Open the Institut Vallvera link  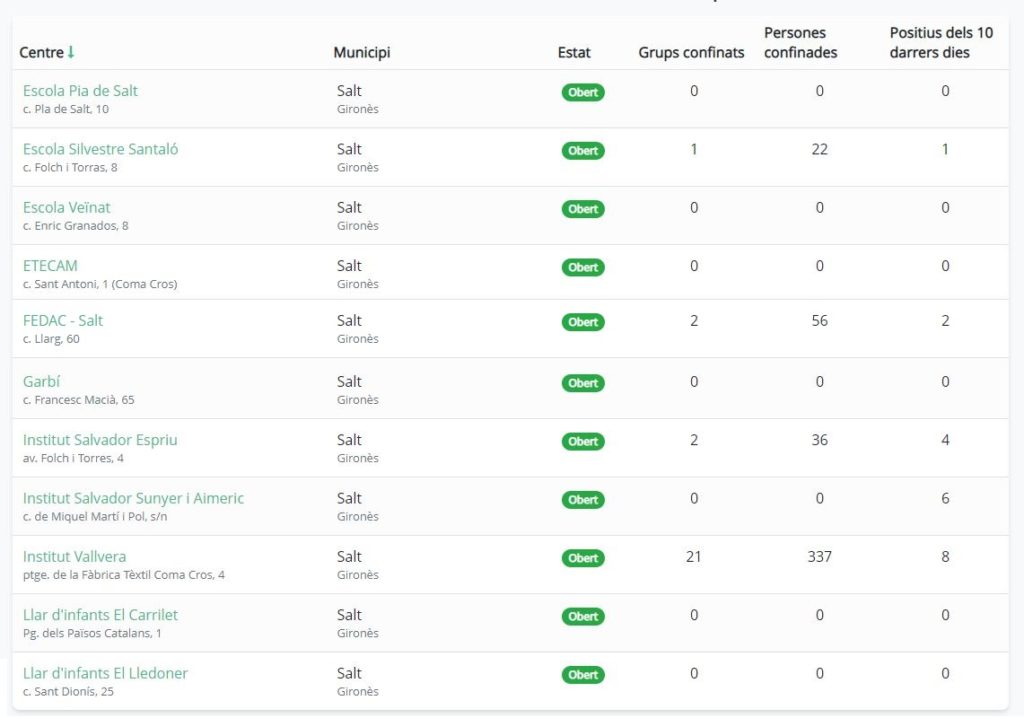74,557
